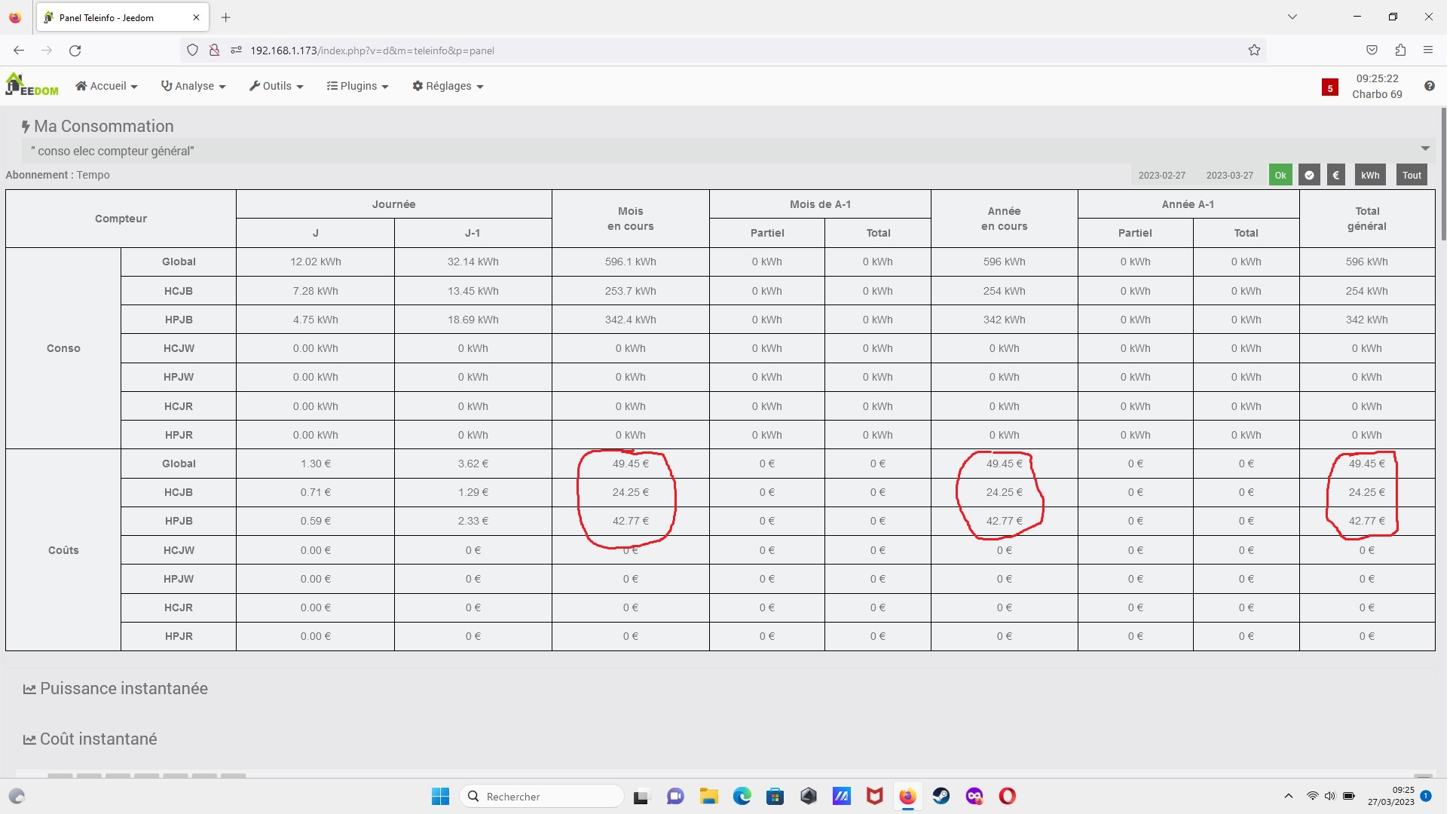The width and height of the screenshot is (1456, 814).
Task: Expand the compteur selection dropdown arrow
Action: pyautogui.click(x=1424, y=148)
